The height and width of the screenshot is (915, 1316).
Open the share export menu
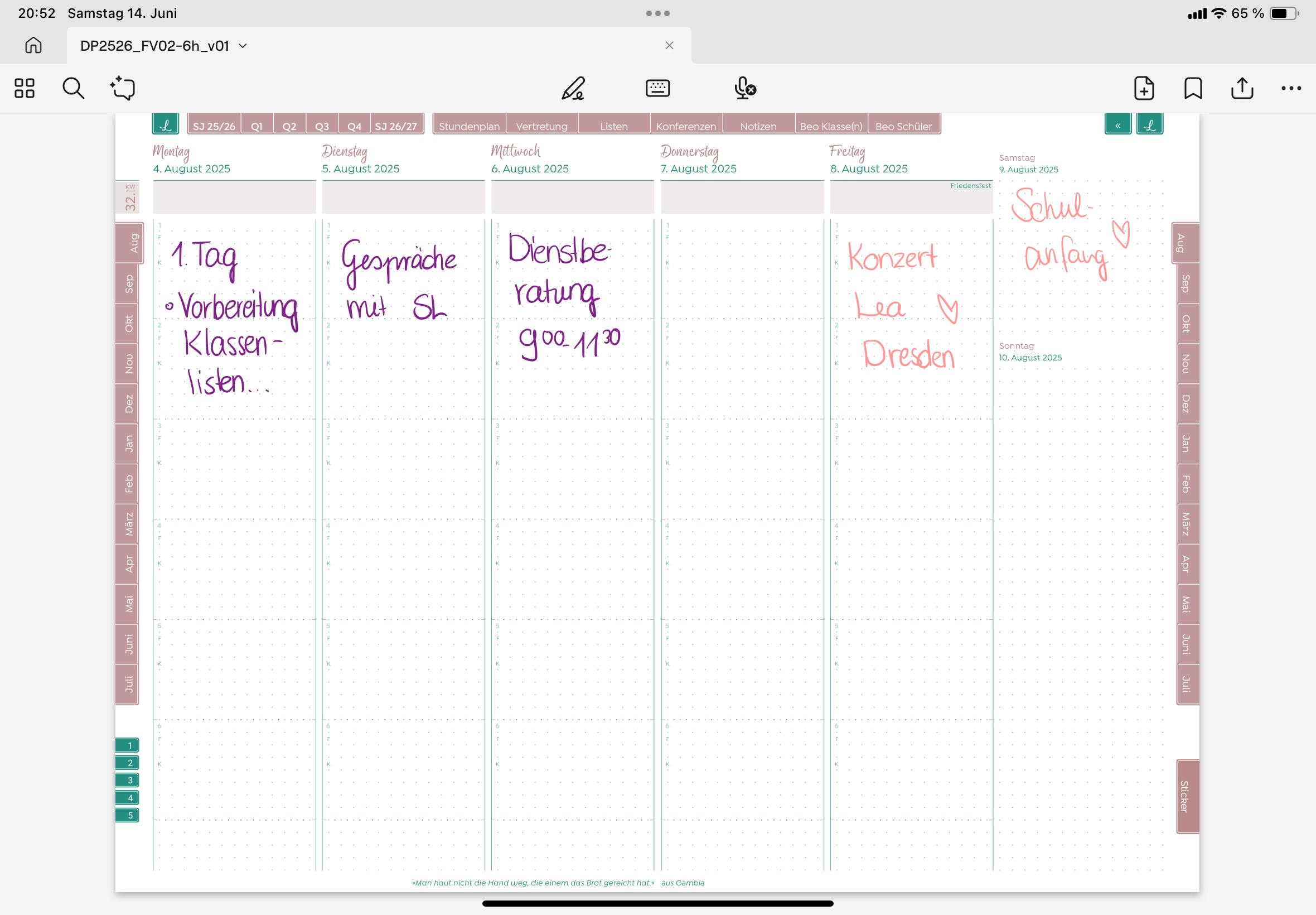pyautogui.click(x=1242, y=88)
